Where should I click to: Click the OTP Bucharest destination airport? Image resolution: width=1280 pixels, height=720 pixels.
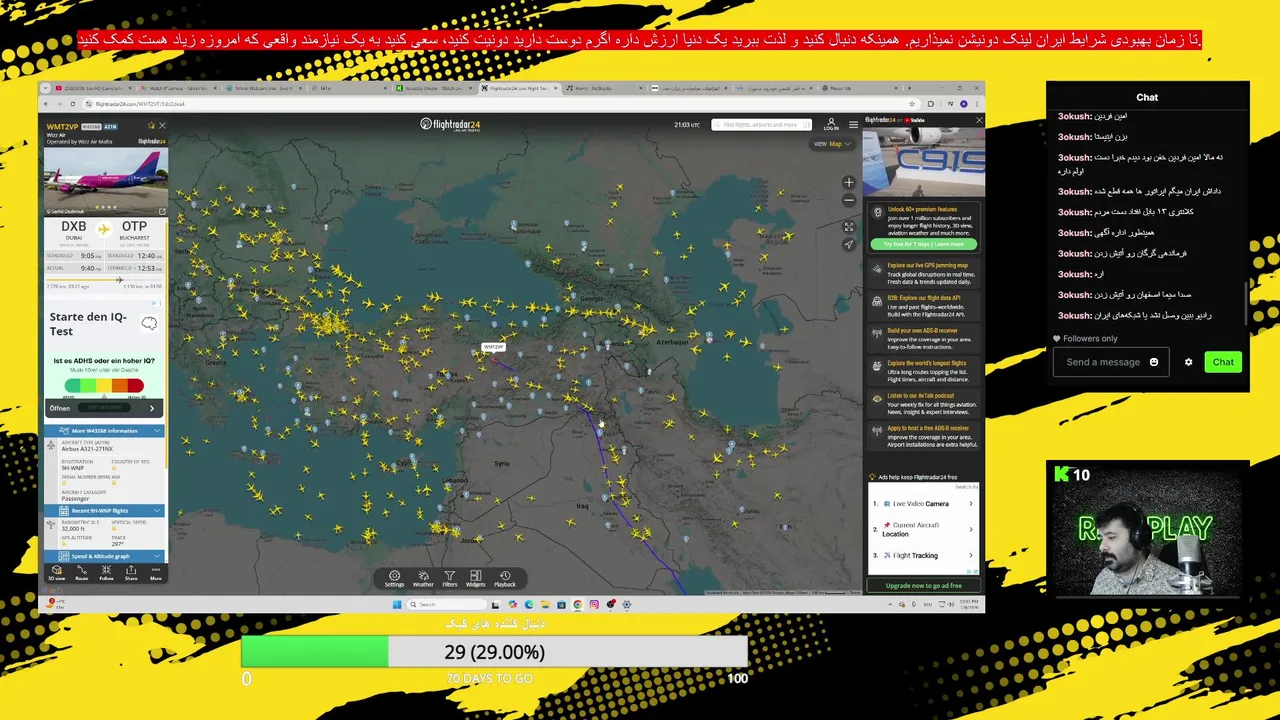pos(134,230)
